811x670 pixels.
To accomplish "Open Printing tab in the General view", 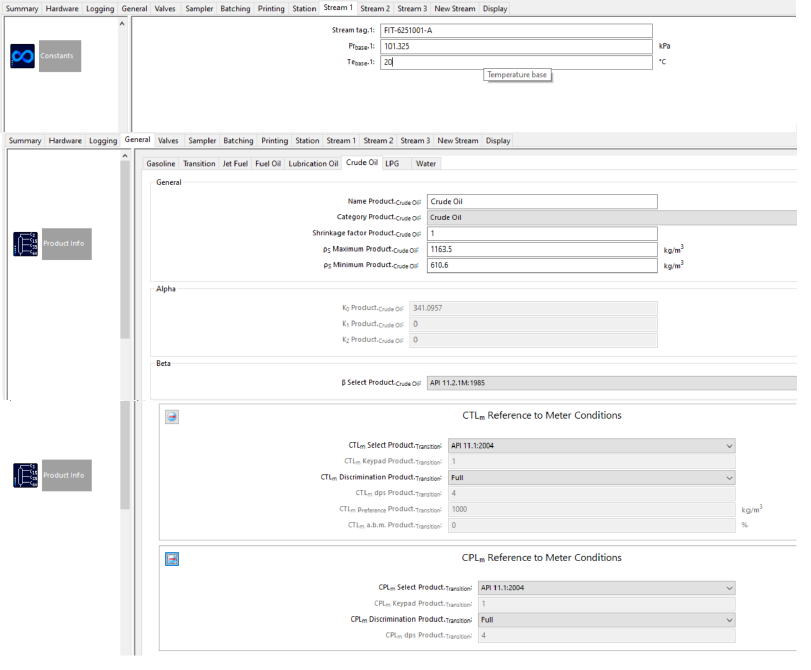I will 274,141.
